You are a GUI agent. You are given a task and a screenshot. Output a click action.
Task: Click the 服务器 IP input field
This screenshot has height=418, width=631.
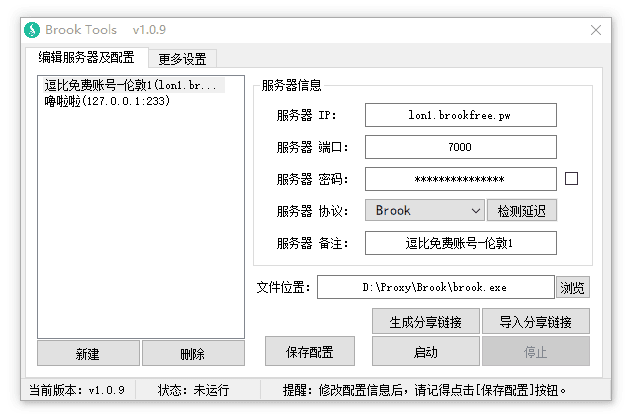coord(460,115)
